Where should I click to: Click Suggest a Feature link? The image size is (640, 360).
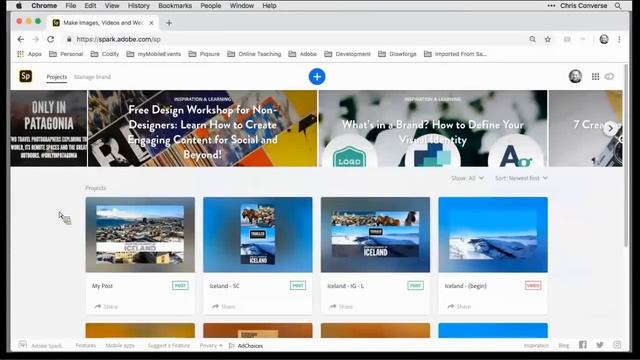click(169, 346)
